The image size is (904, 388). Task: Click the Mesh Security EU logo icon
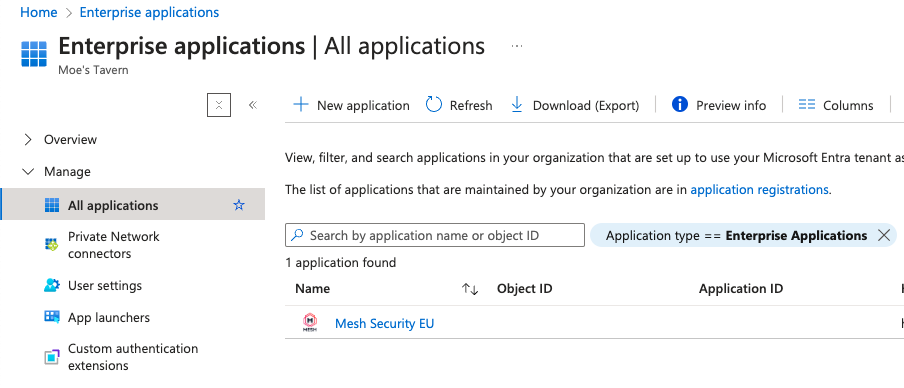tap(310, 323)
